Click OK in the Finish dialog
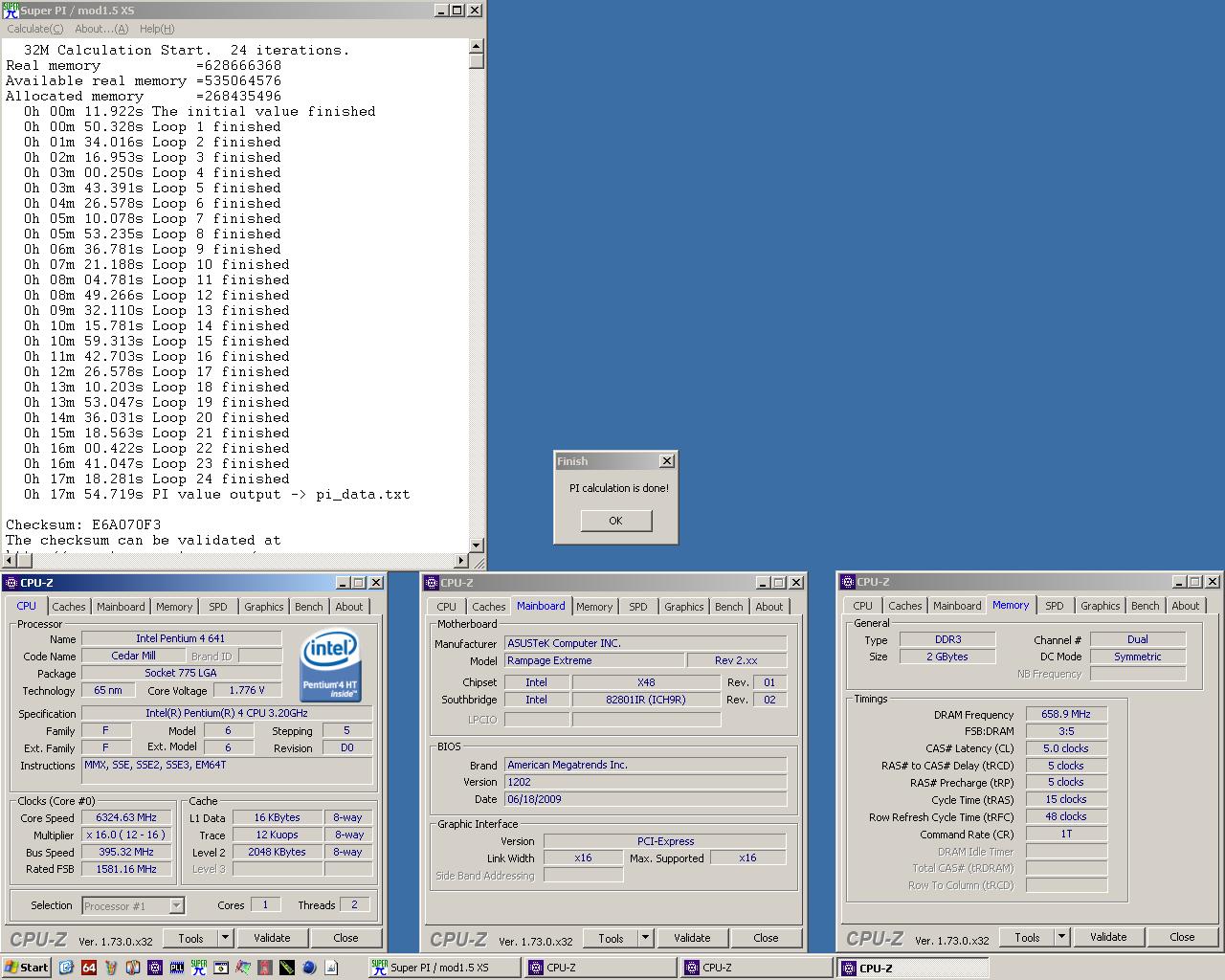 [615, 521]
